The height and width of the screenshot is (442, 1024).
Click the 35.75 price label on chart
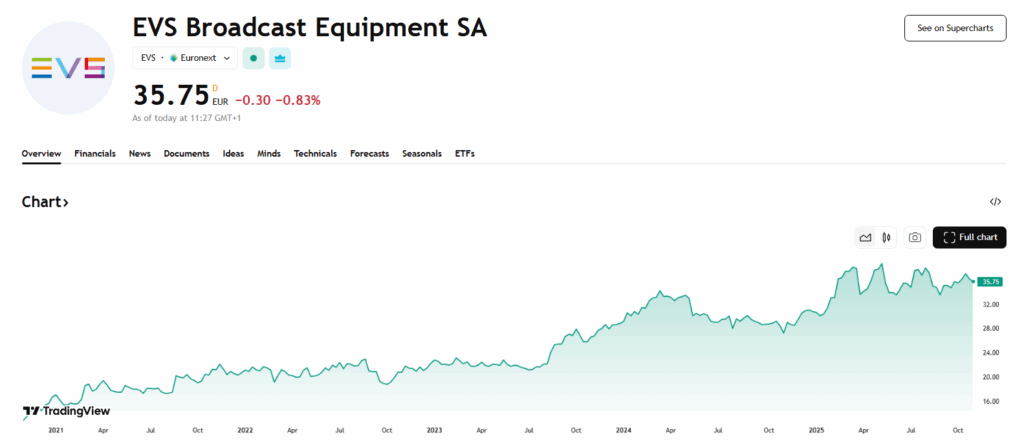coord(990,282)
